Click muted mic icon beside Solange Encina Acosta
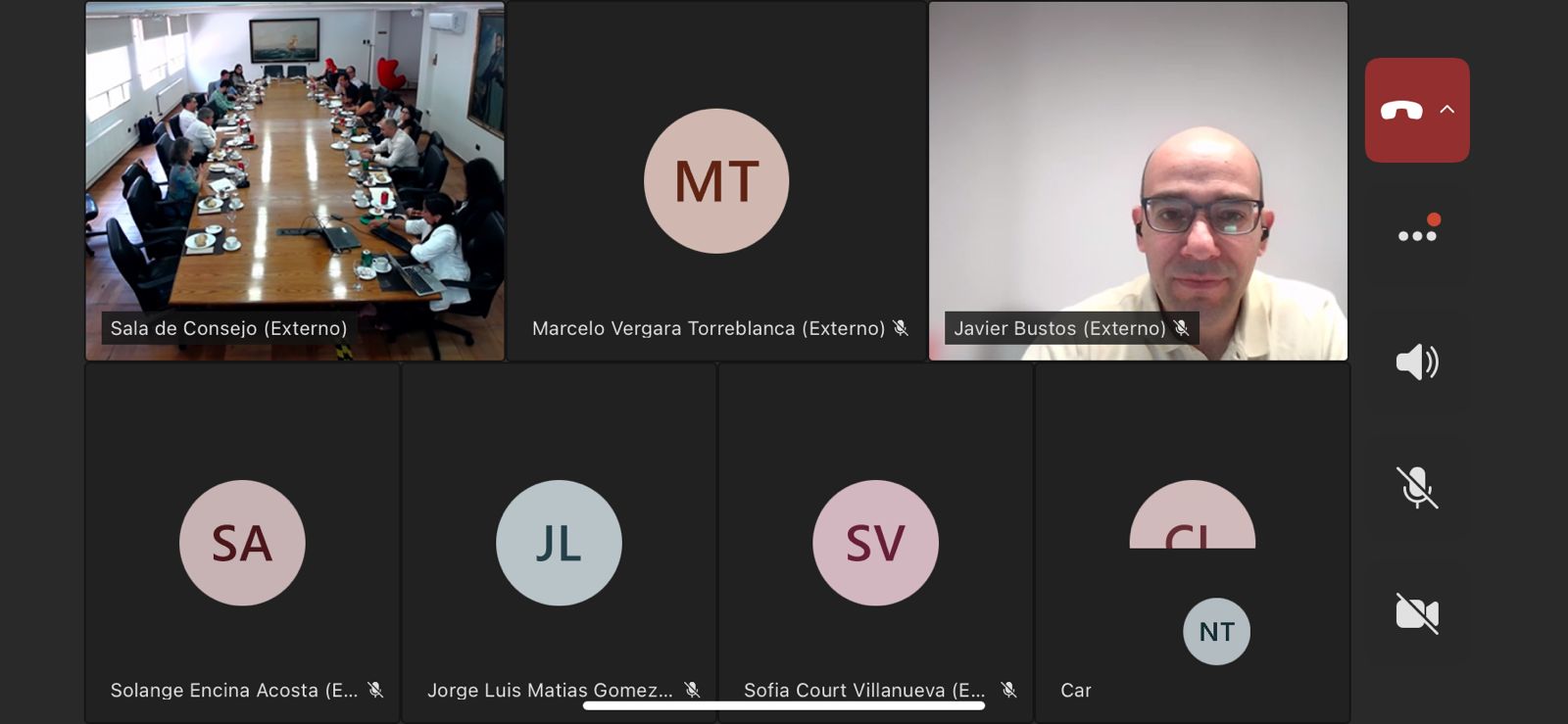This screenshot has width=1568, height=724. click(375, 690)
